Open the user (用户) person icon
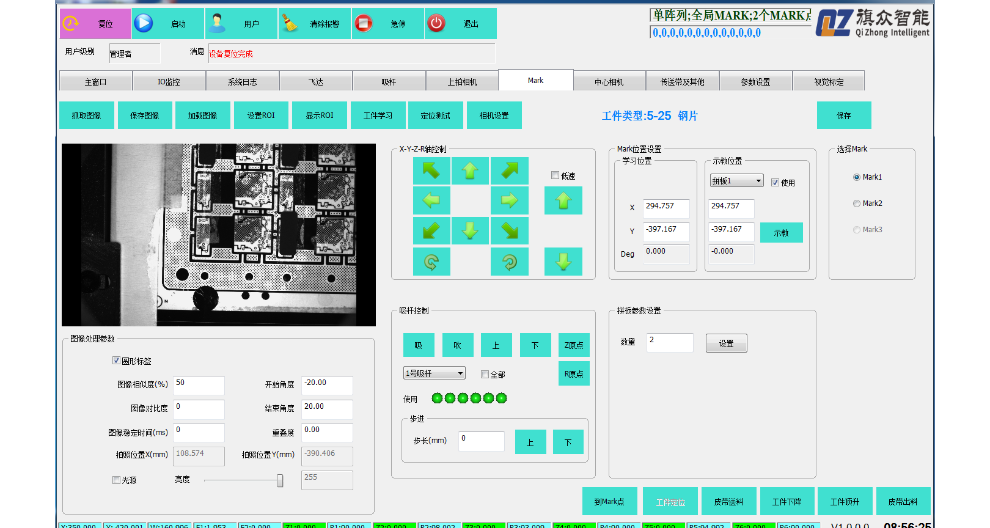The image size is (990, 528). coord(217,23)
